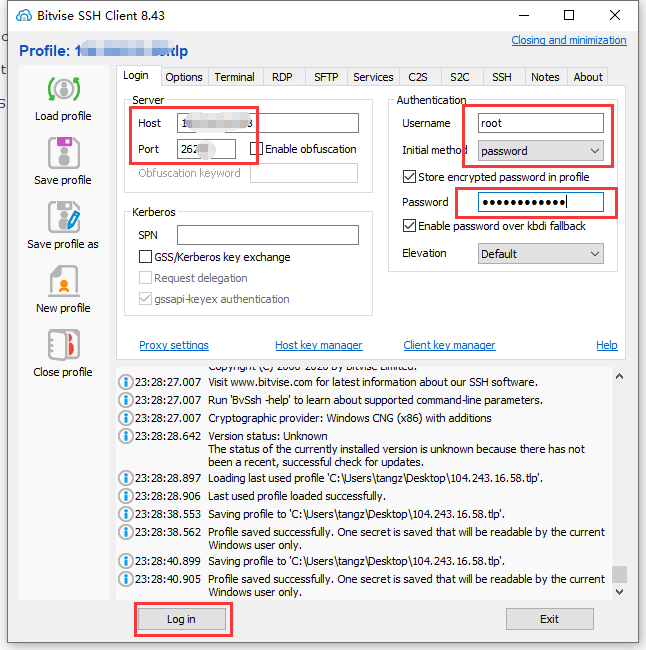646x650 pixels.
Task: Switch to the Options tab
Action: click(184, 77)
